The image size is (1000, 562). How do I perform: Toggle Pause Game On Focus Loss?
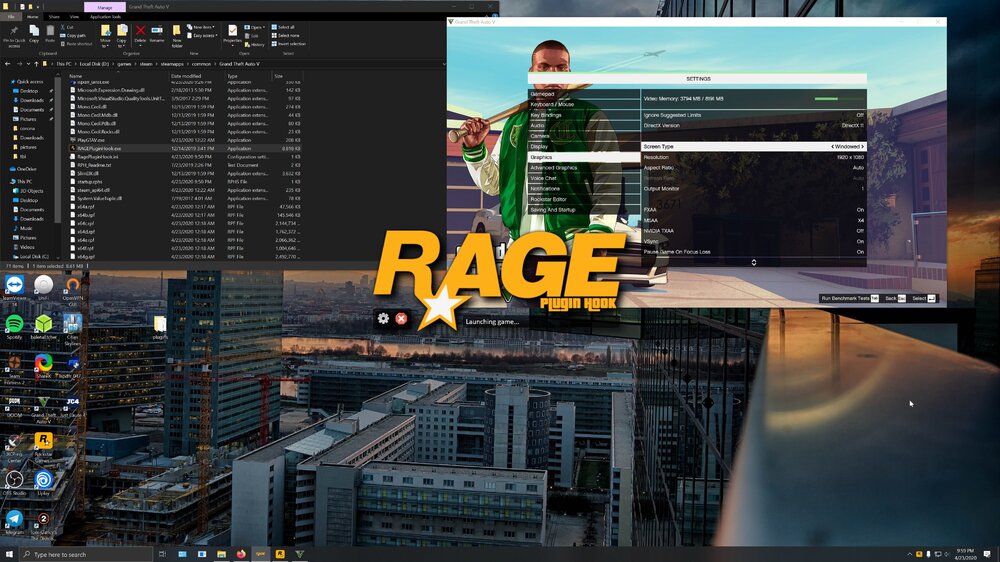point(753,252)
